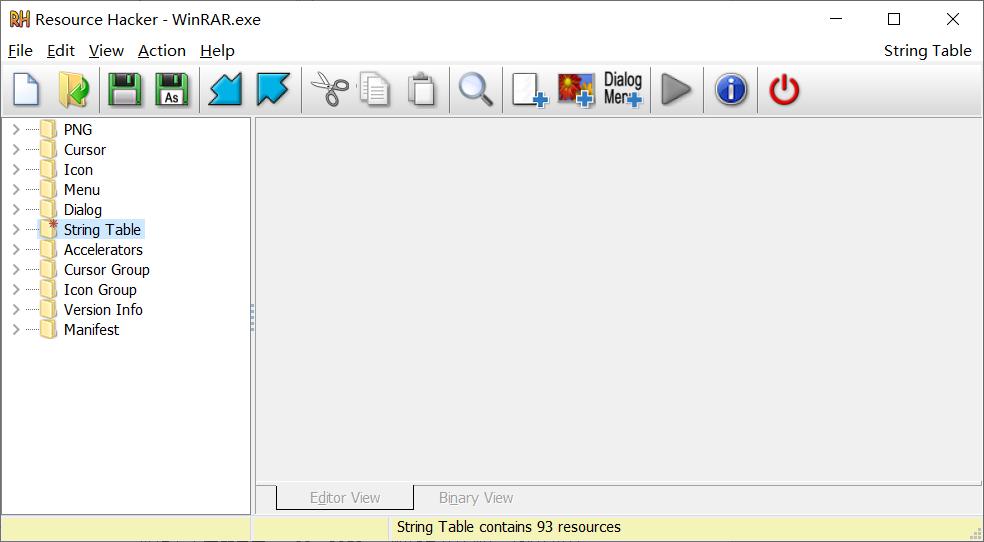Open Find with the magnifying glass icon
This screenshot has width=984, height=542.
pos(475,90)
